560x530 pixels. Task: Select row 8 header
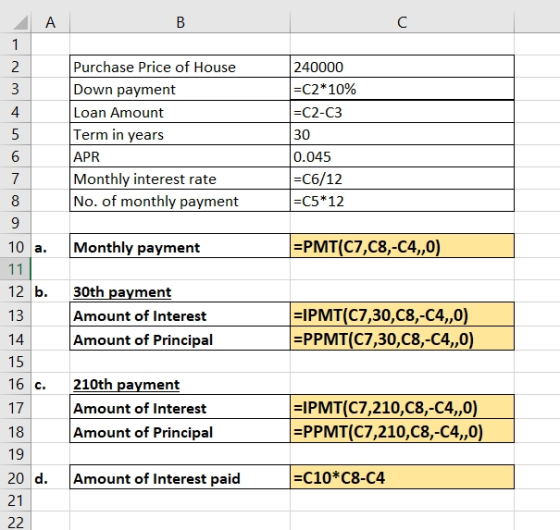[x=15, y=201]
